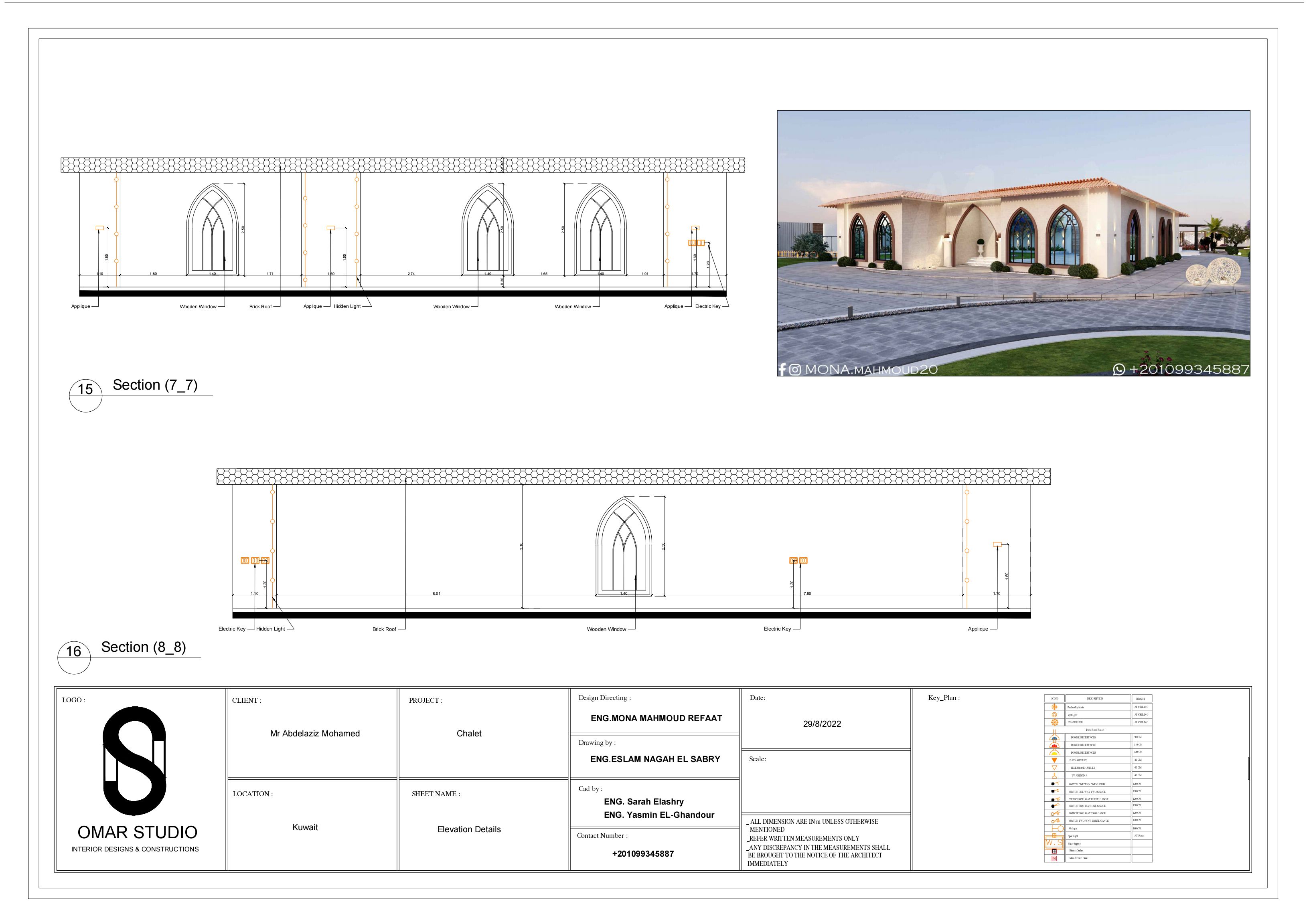Image resolution: width=1309 pixels, height=924 pixels.
Task: Click the yellow power receptacle legend icon
Action: (x=1055, y=753)
